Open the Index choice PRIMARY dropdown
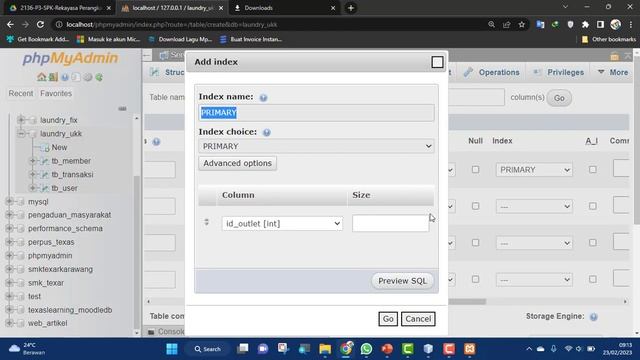The height and width of the screenshot is (360, 640). 316,146
